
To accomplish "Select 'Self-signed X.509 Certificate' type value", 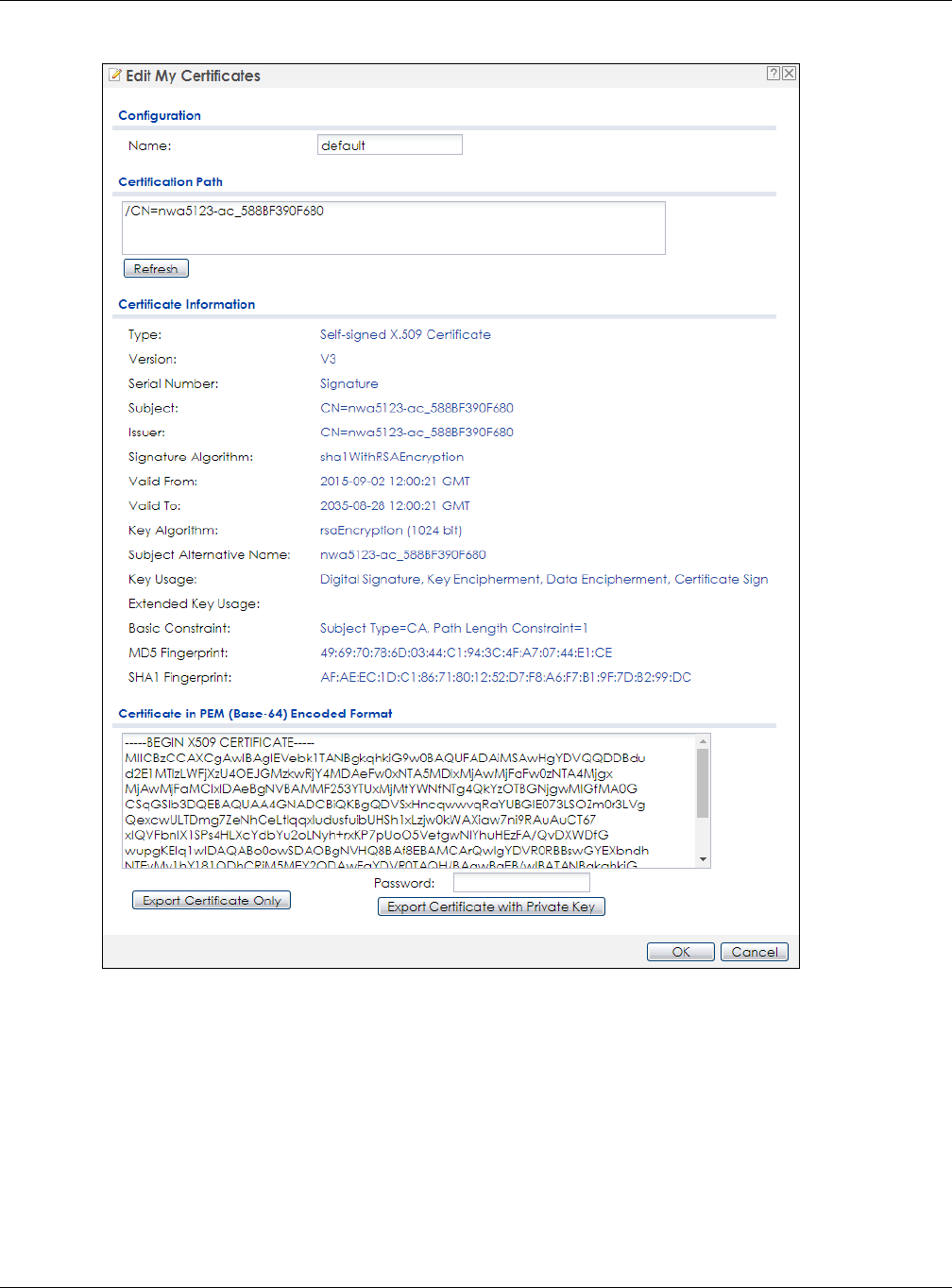I will coord(405,334).
